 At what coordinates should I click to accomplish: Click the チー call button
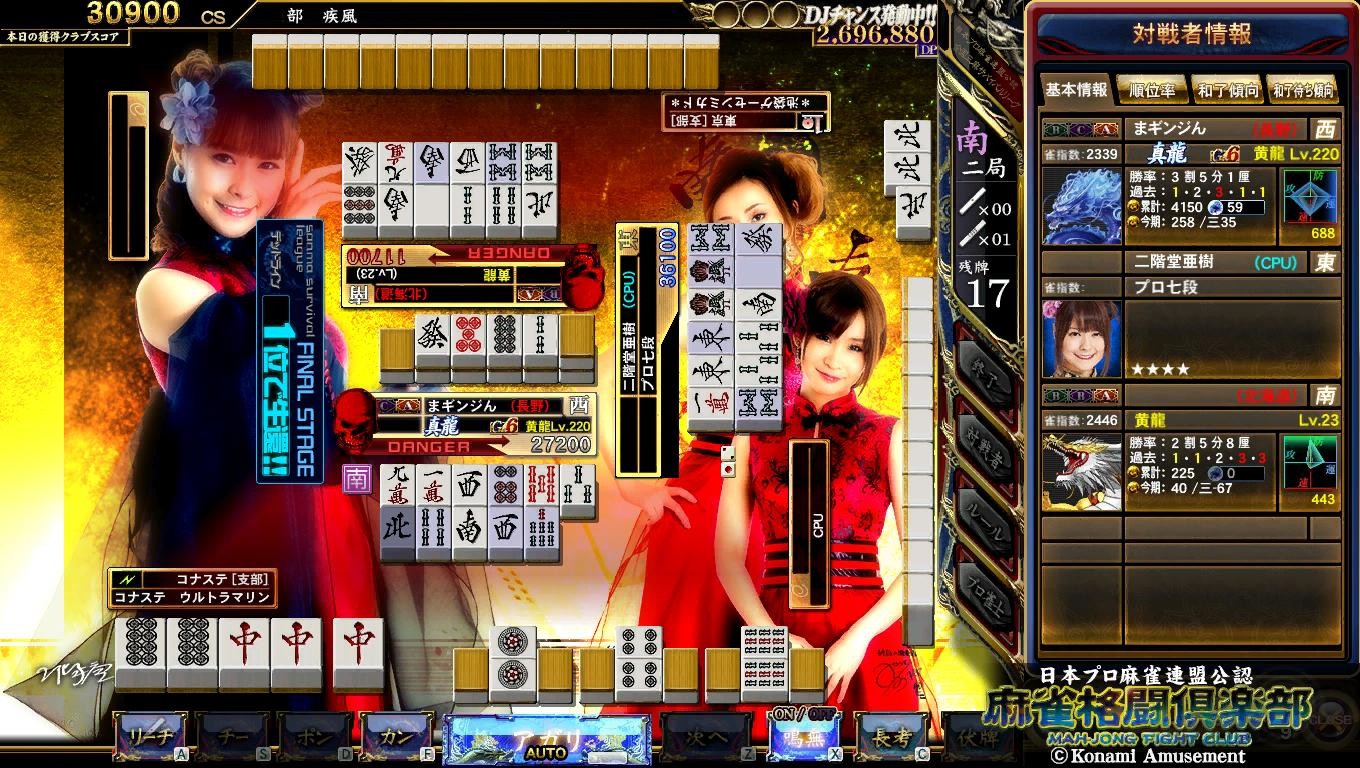pyautogui.click(x=234, y=737)
